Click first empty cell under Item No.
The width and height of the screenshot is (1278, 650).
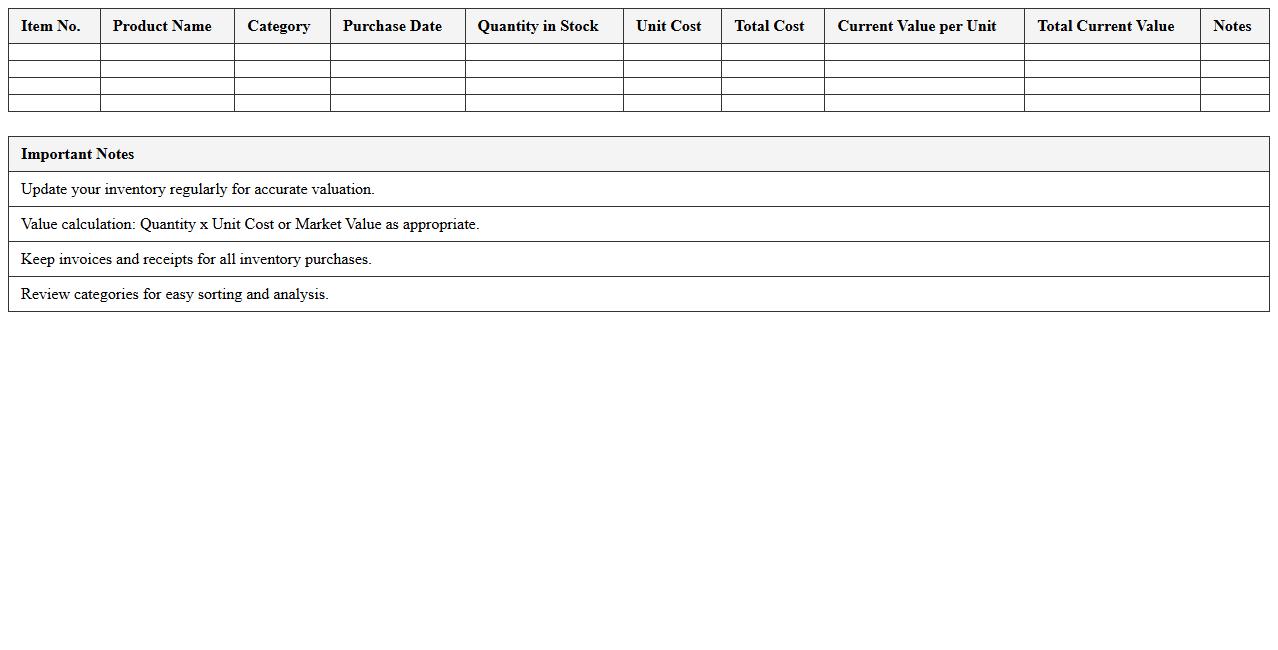pos(54,52)
